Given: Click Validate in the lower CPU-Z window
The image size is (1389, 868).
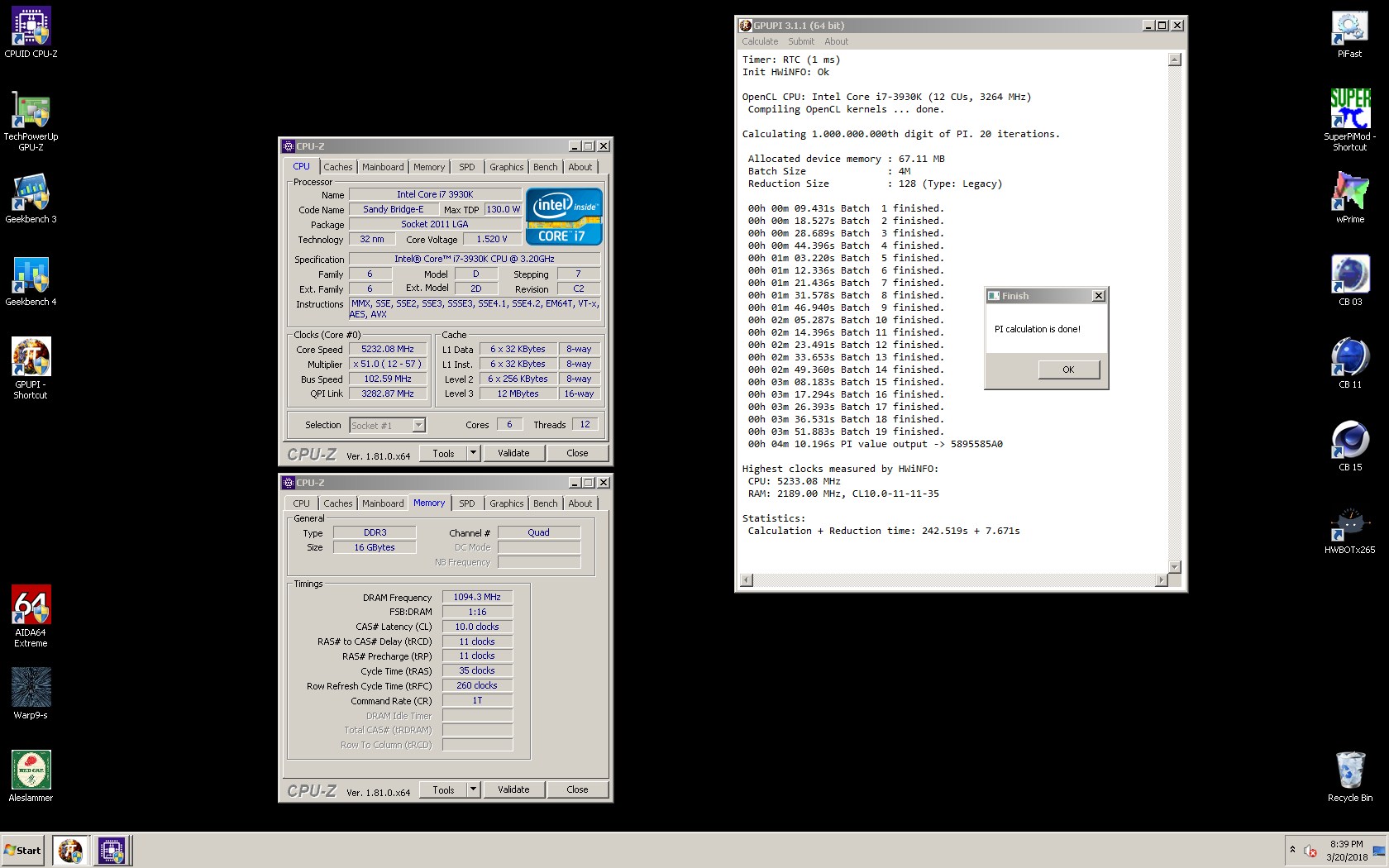Looking at the screenshot, I should coord(513,789).
